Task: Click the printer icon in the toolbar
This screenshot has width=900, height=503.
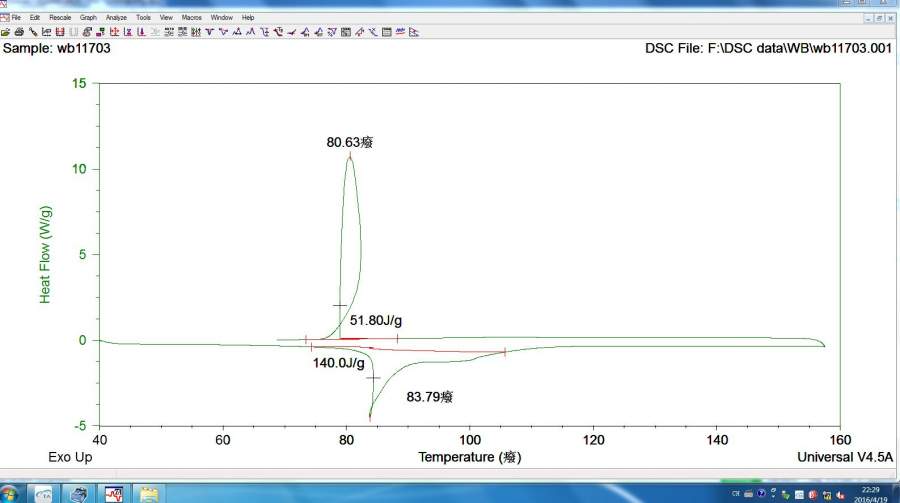Action: 19,32
